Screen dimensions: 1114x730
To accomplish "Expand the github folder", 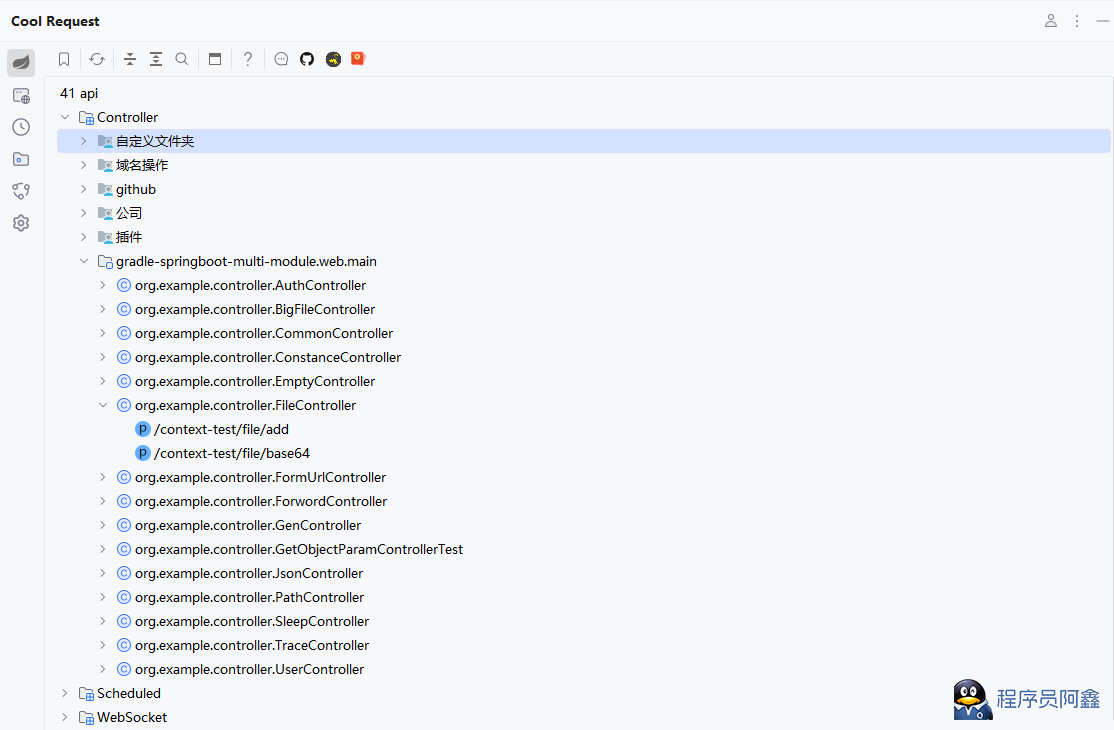I will click(x=84, y=189).
